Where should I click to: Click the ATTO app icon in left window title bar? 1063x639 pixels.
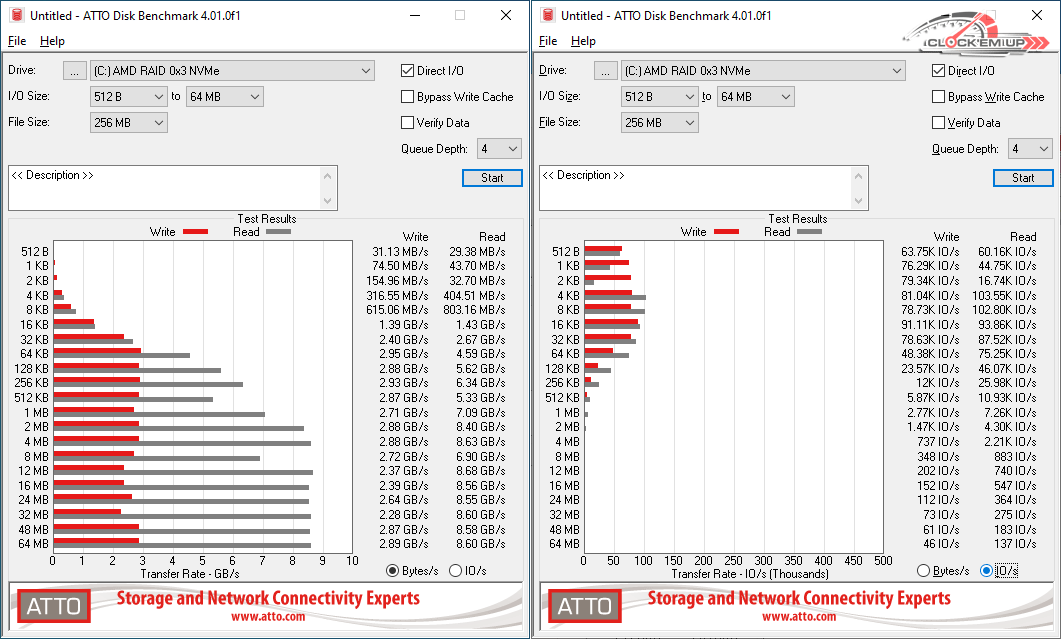coord(16,15)
